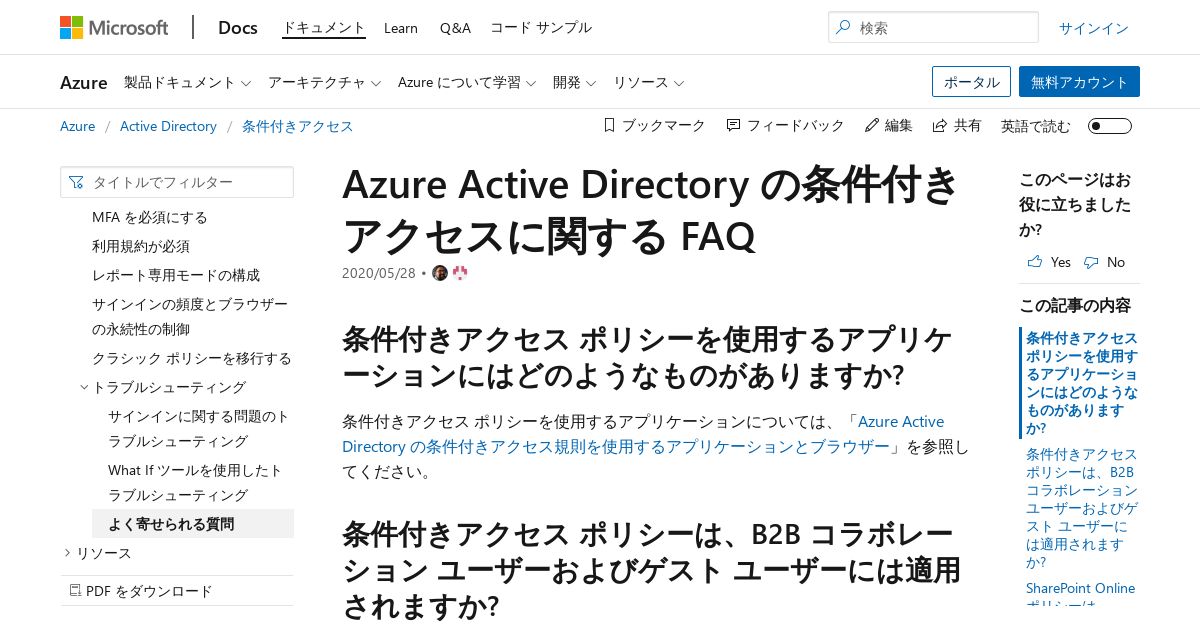Click the タイトルでフィルター input field

(x=177, y=182)
